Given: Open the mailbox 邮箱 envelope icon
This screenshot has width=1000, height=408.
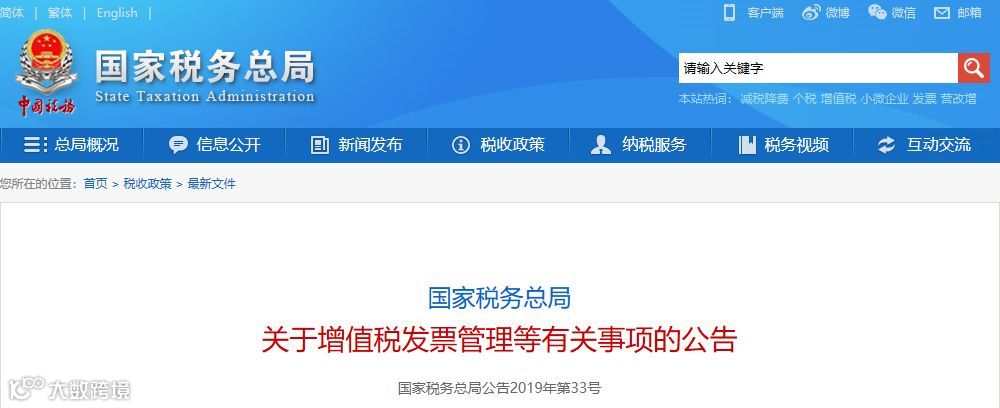Looking at the screenshot, I should click(942, 13).
